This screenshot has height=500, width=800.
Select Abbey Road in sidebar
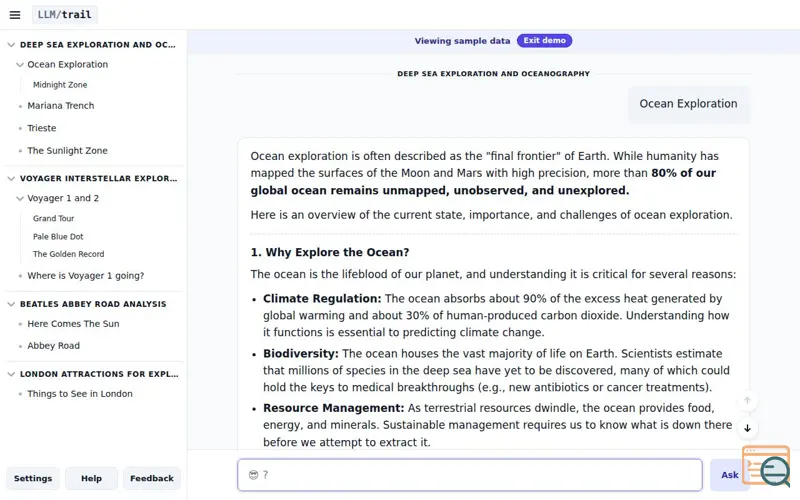(54, 346)
